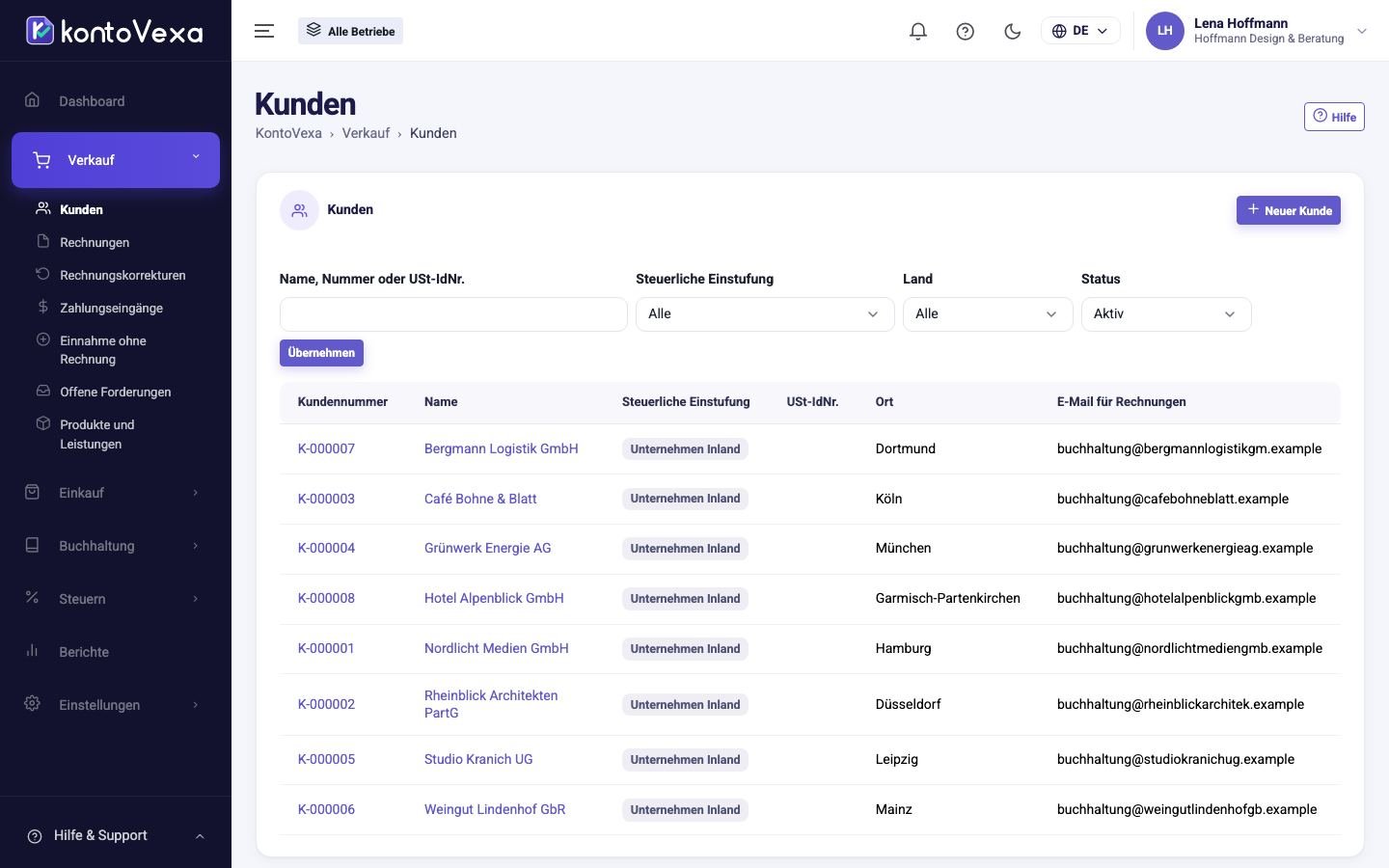
Task: Expand the Buchhaltung sidebar section
Action: pos(116,546)
